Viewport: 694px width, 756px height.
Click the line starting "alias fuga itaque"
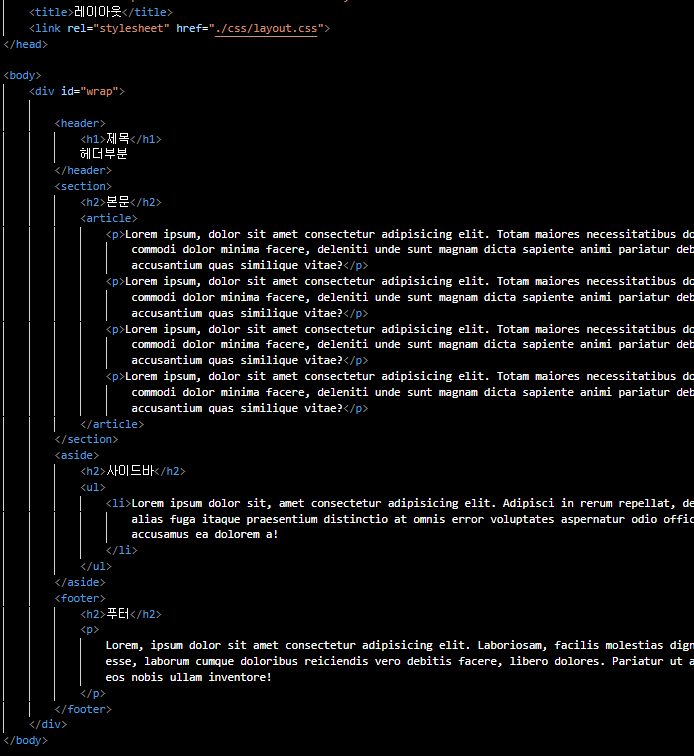coord(412,519)
